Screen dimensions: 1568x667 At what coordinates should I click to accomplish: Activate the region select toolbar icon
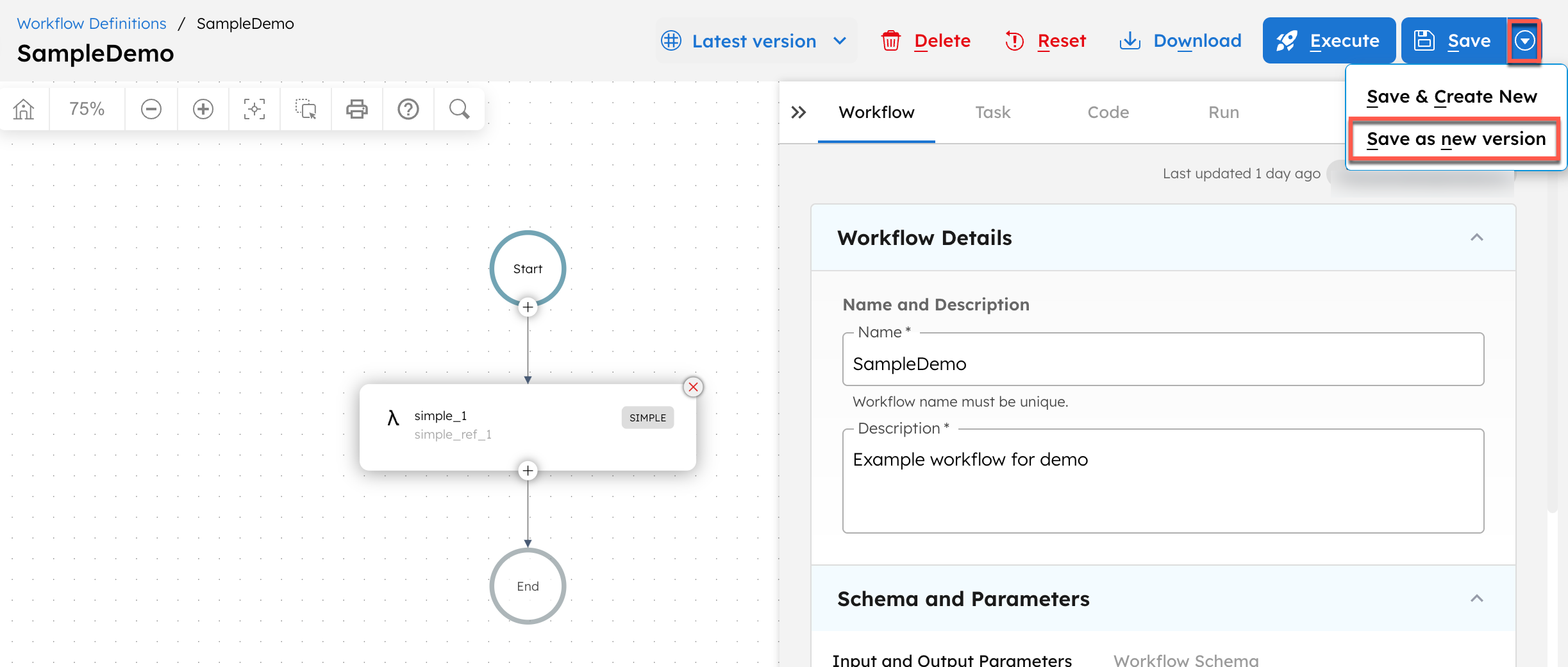tap(306, 108)
